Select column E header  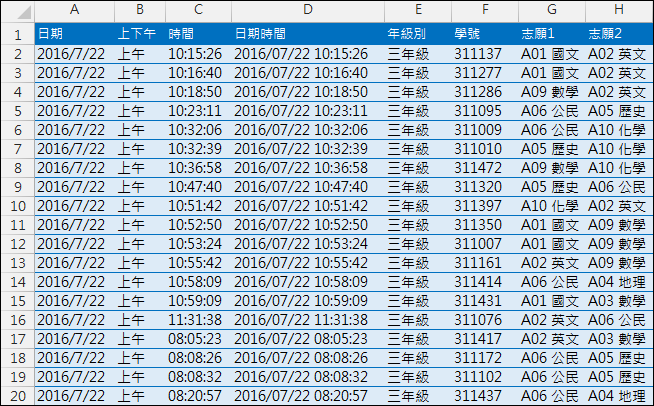click(418, 11)
